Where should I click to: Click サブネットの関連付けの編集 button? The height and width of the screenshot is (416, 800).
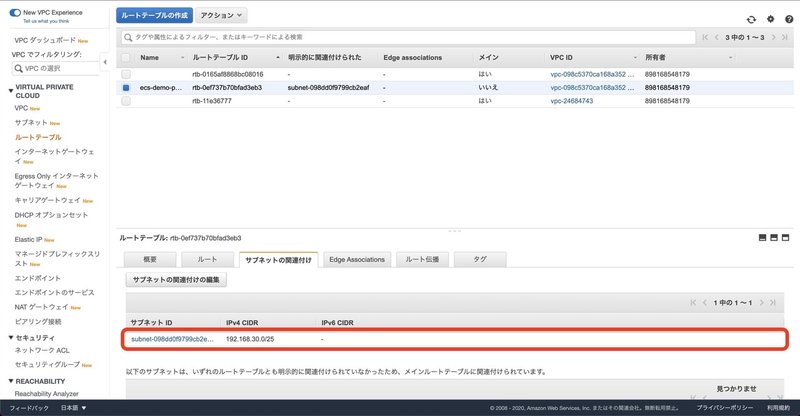click(176, 280)
